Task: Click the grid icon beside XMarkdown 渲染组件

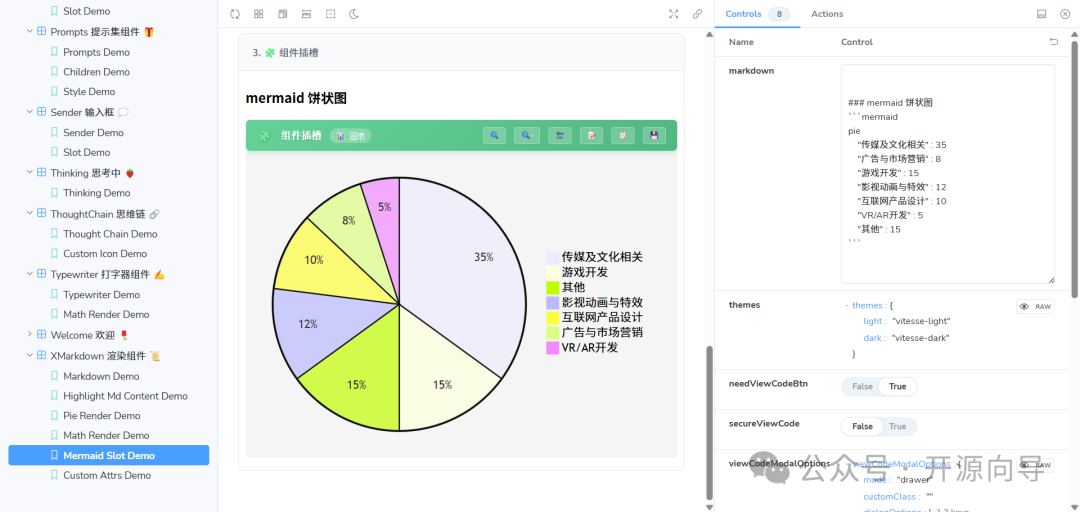Action: coord(41,356)
